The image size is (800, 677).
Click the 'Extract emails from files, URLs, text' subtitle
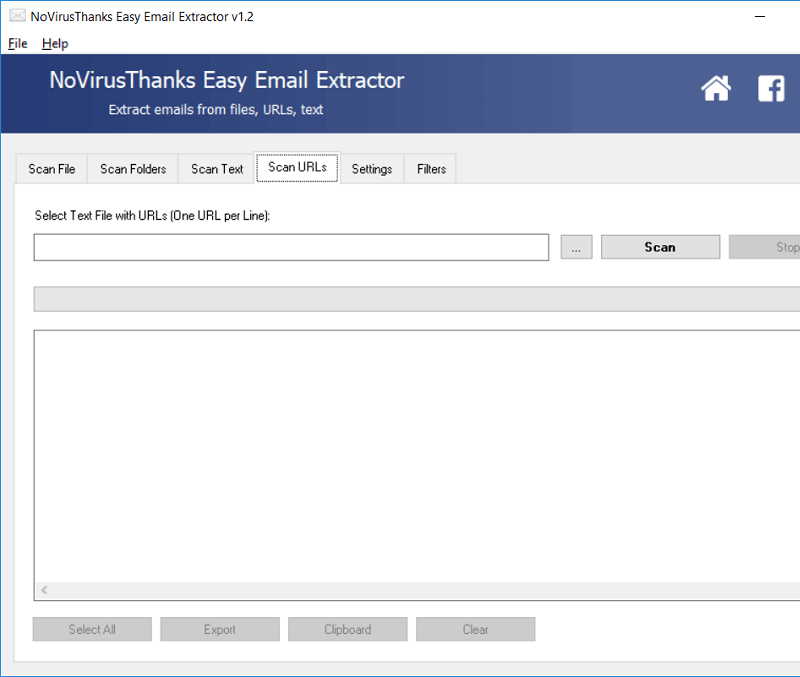pos(216,110)
